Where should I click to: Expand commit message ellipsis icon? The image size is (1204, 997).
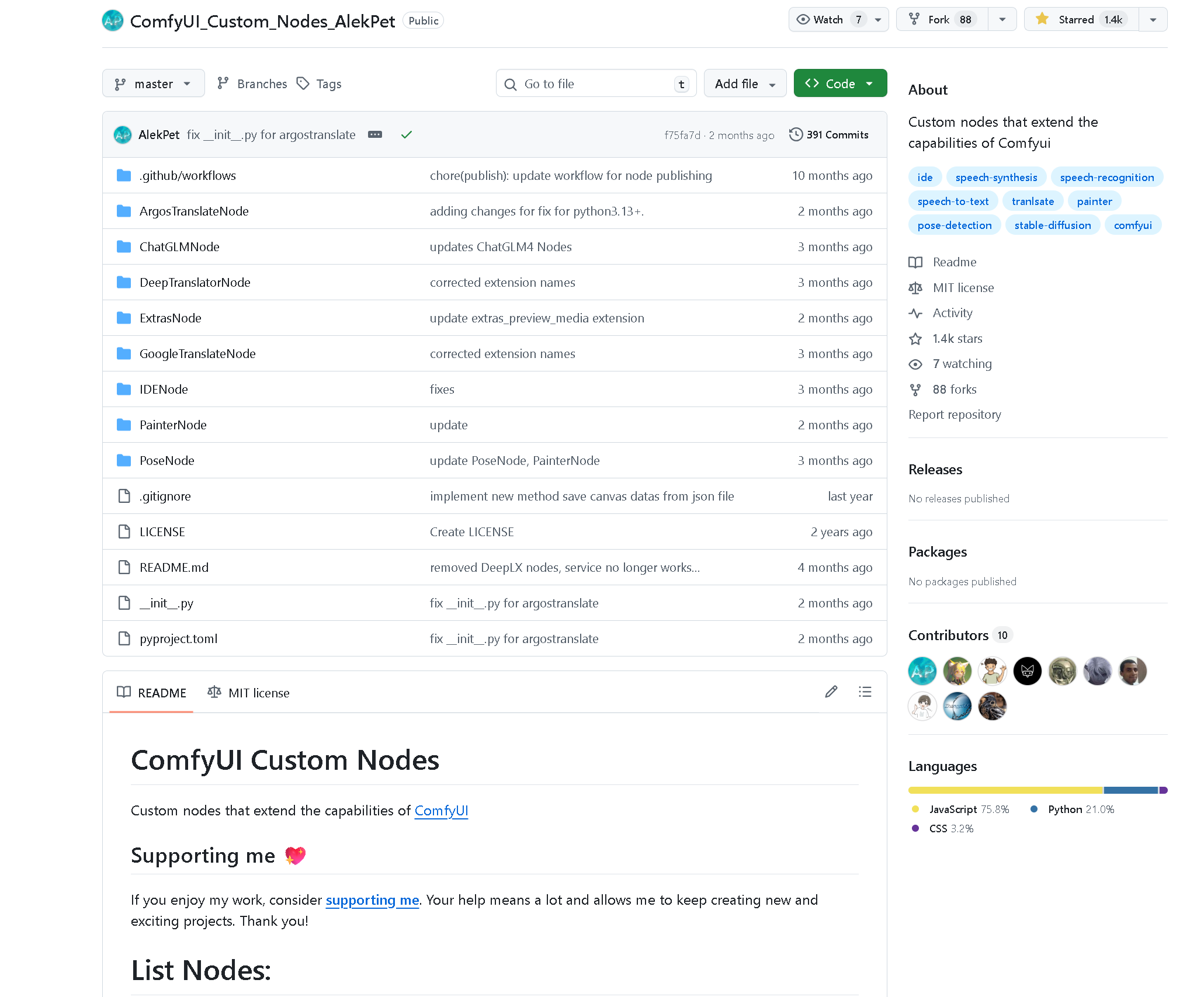(x=375, y=135)
